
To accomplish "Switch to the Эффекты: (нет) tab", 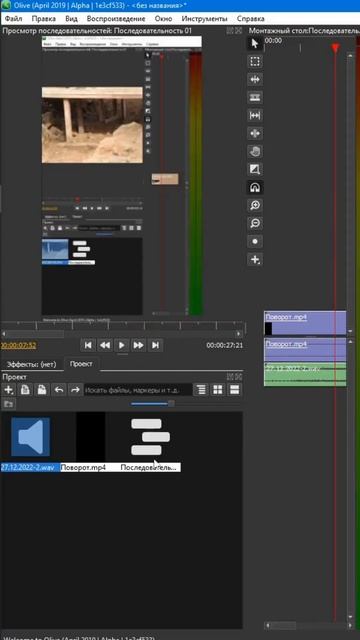I will click(x=31, y=364).
